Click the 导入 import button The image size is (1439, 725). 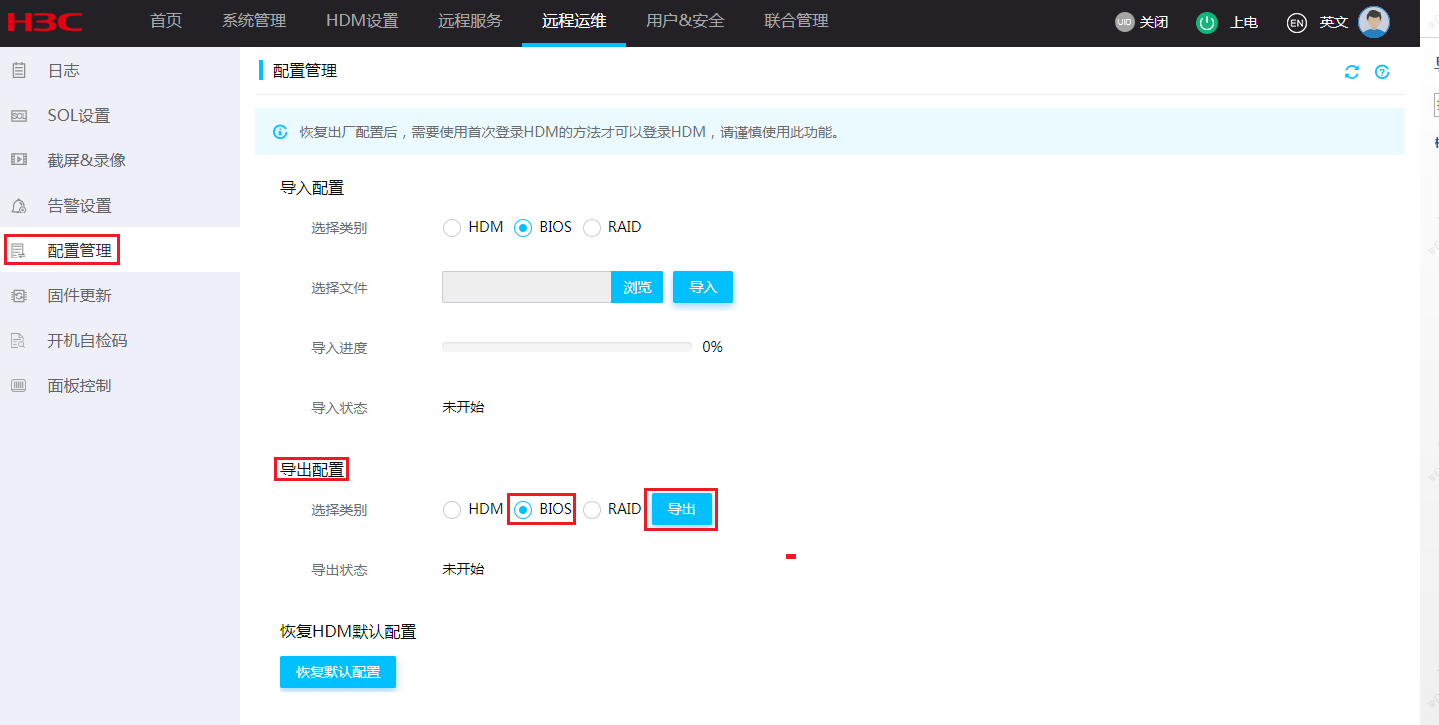coord(703,287)
